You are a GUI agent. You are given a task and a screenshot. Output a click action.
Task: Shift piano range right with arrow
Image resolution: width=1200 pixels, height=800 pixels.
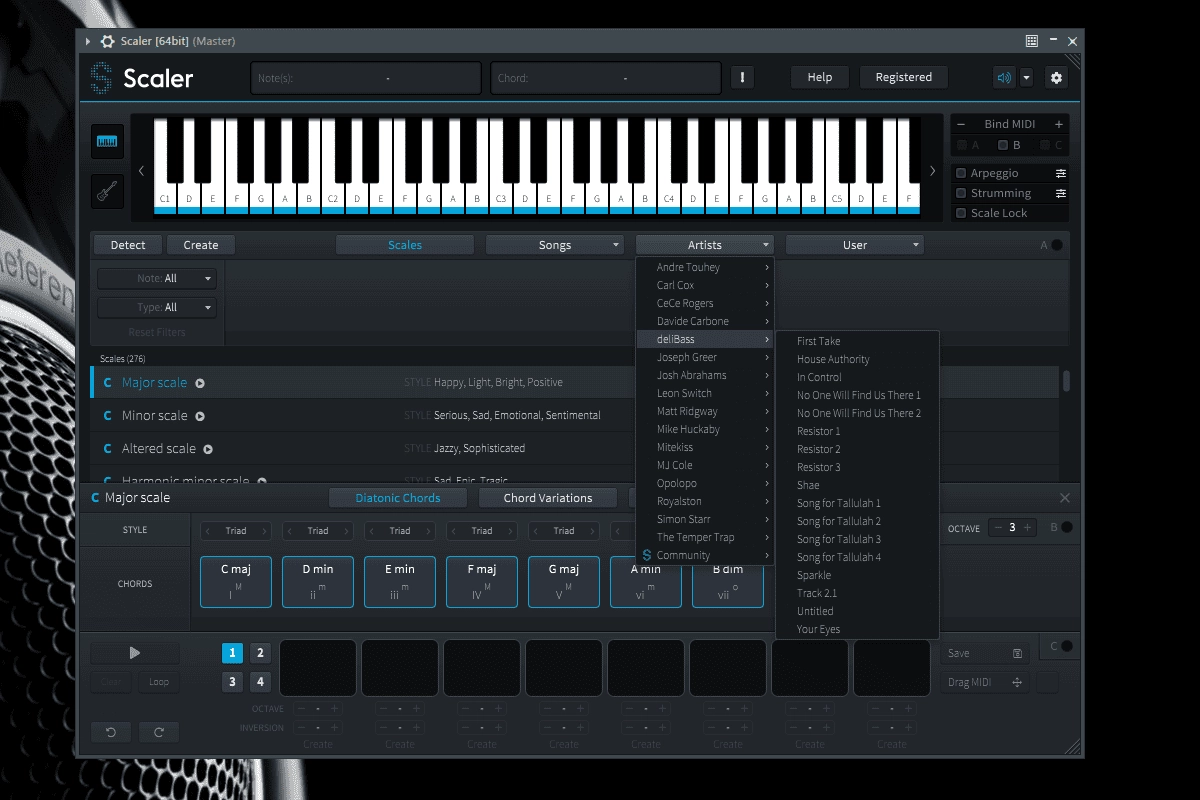(933, 171)
